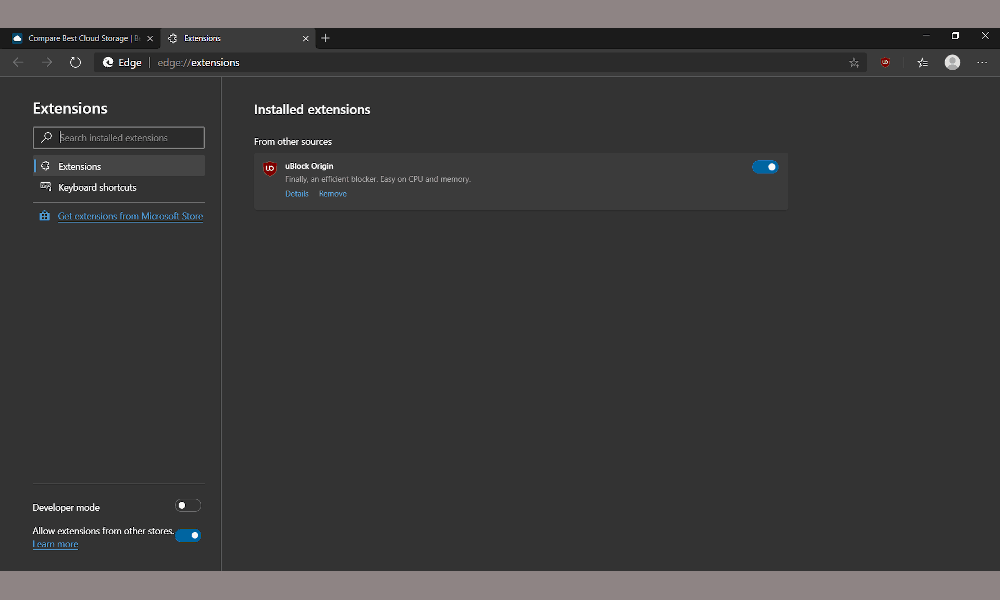Open a new browser tab
1000x600 pixels.
point(325,38)
